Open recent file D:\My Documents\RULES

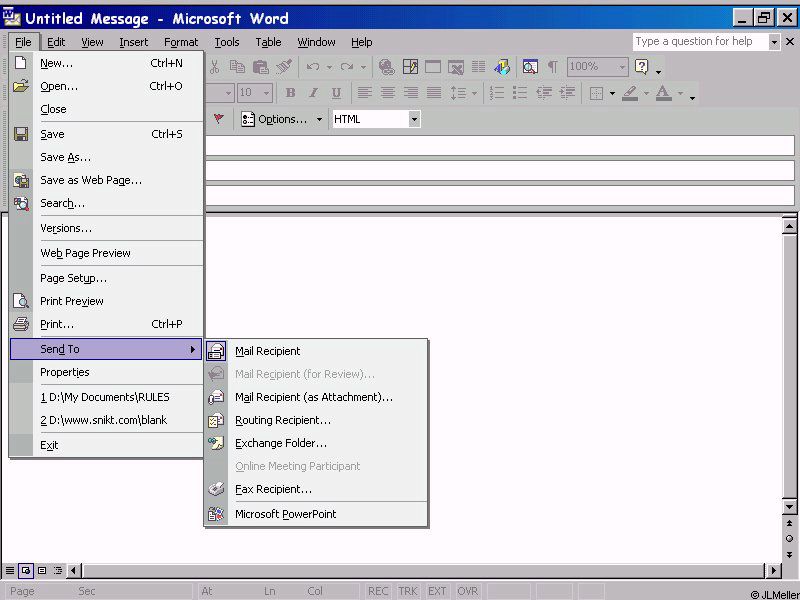[104, 397]
